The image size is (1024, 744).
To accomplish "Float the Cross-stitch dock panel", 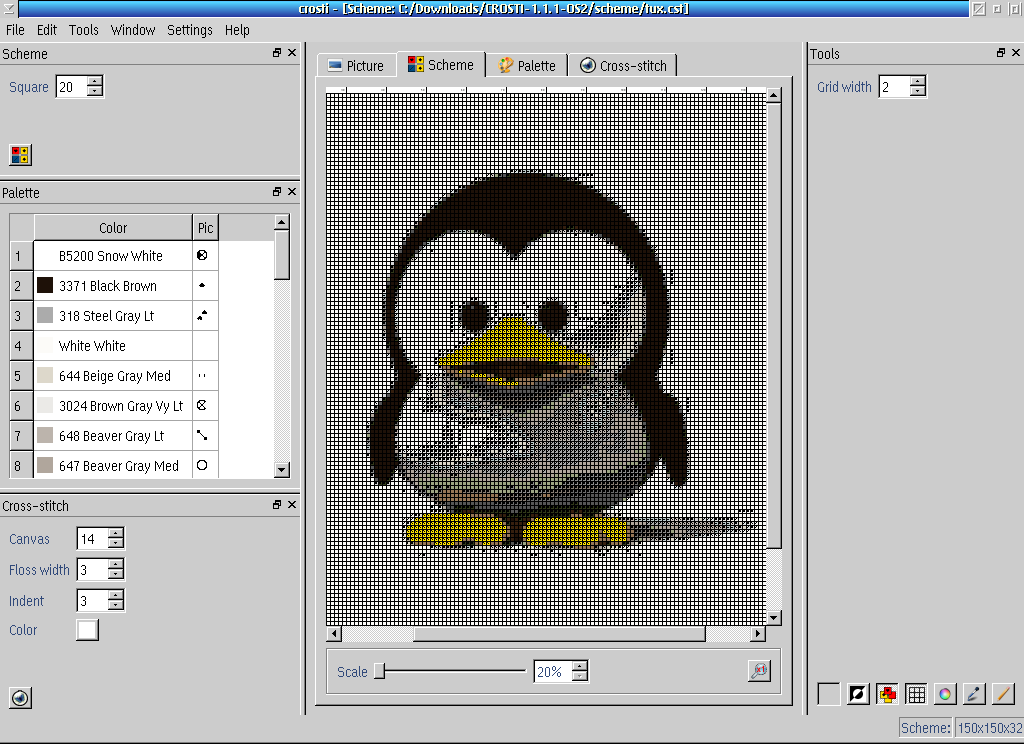I will pos(277,505).
